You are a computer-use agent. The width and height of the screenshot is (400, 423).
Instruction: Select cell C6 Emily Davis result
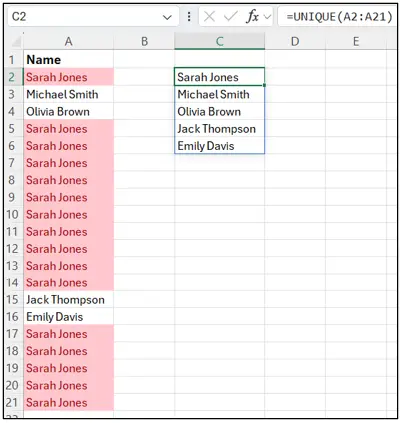tap(219, 146)
